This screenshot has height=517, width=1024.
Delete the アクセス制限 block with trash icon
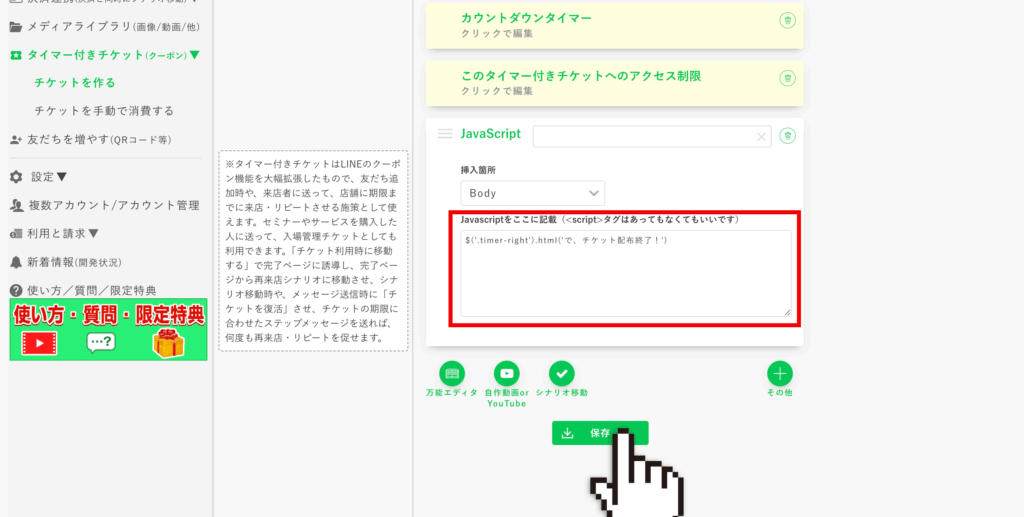(788, 78)
